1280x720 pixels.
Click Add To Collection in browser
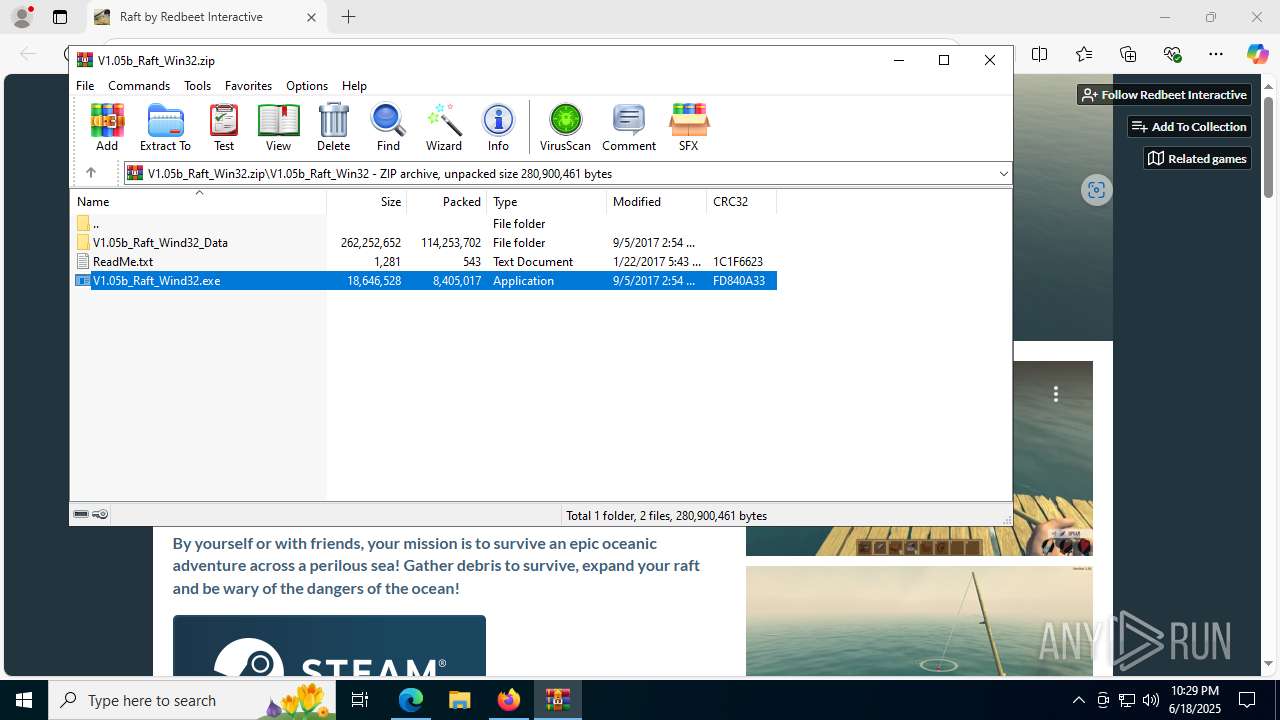pos(1189,126)
